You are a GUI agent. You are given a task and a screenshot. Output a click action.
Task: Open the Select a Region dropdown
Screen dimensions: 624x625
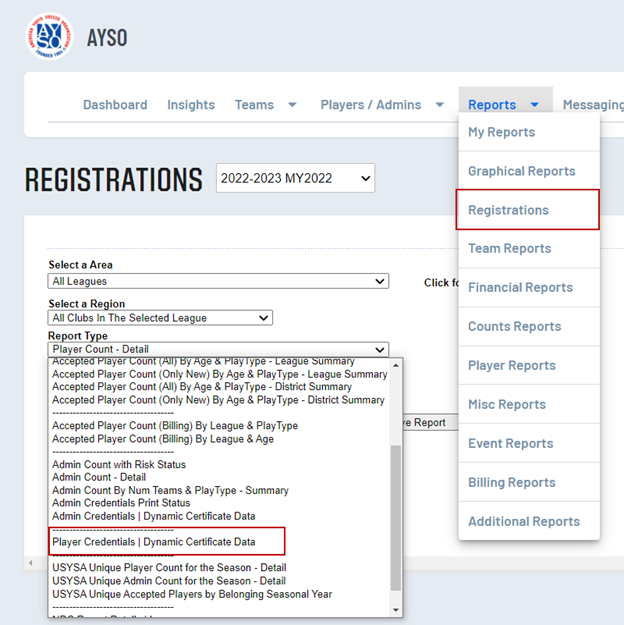[x=160, y=318]
